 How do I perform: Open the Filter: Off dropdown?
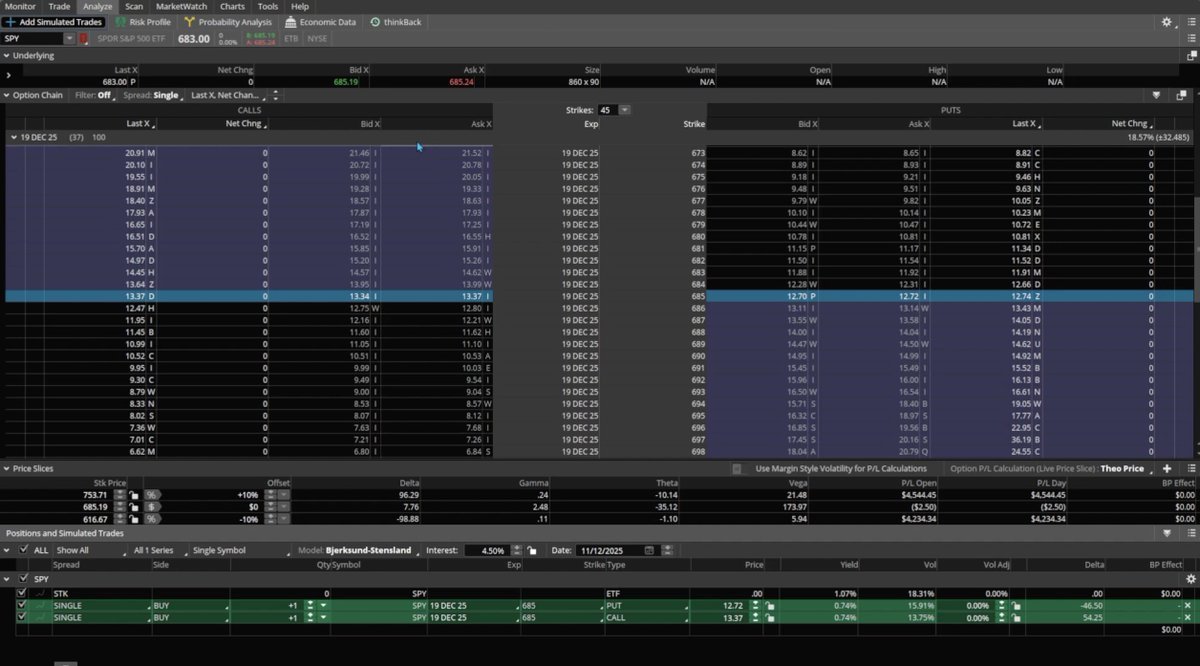point(94,96)
